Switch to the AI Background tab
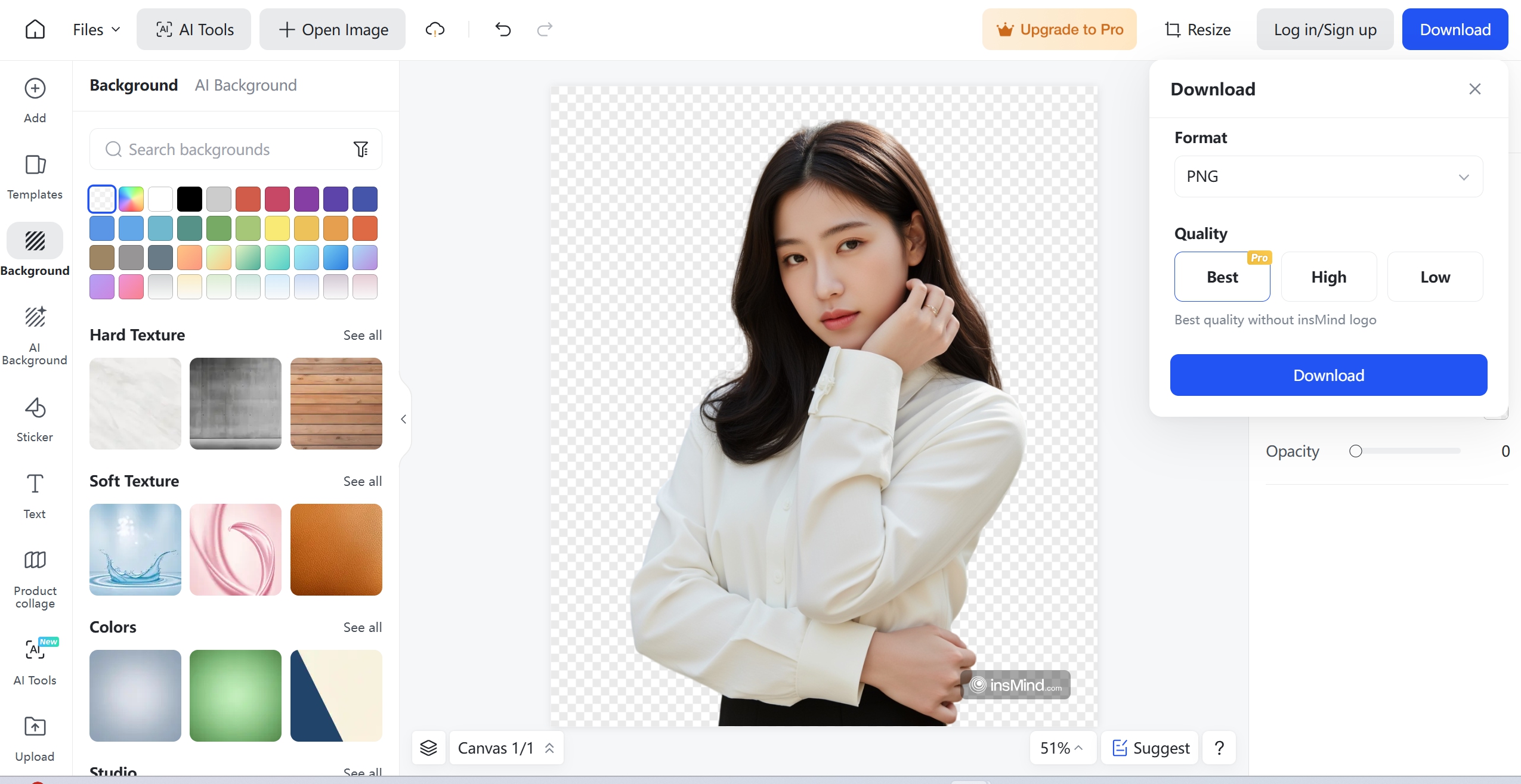 click(245, 85)
